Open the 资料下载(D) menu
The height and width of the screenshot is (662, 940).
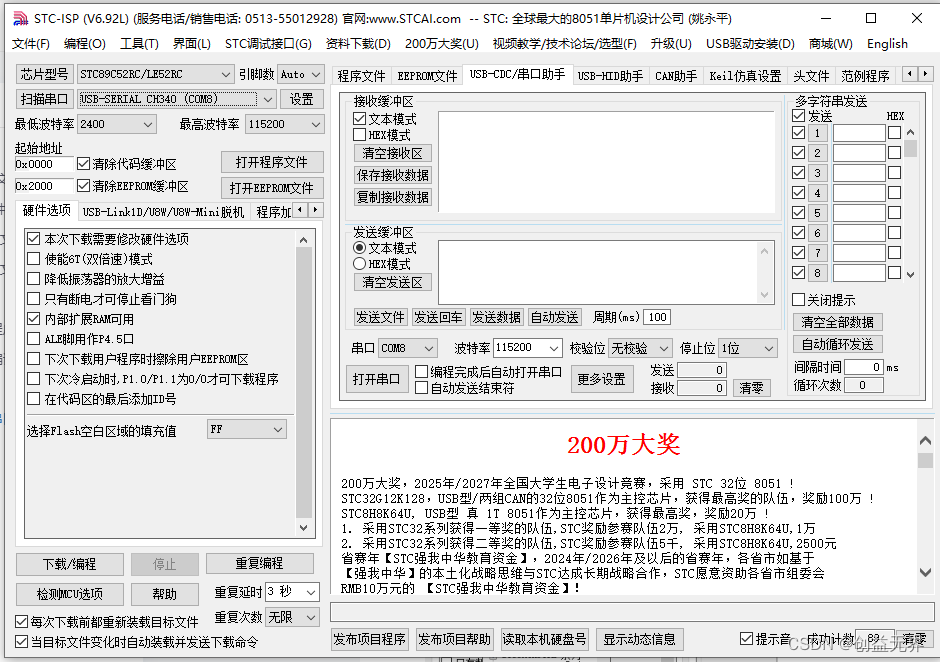[358, 44]
